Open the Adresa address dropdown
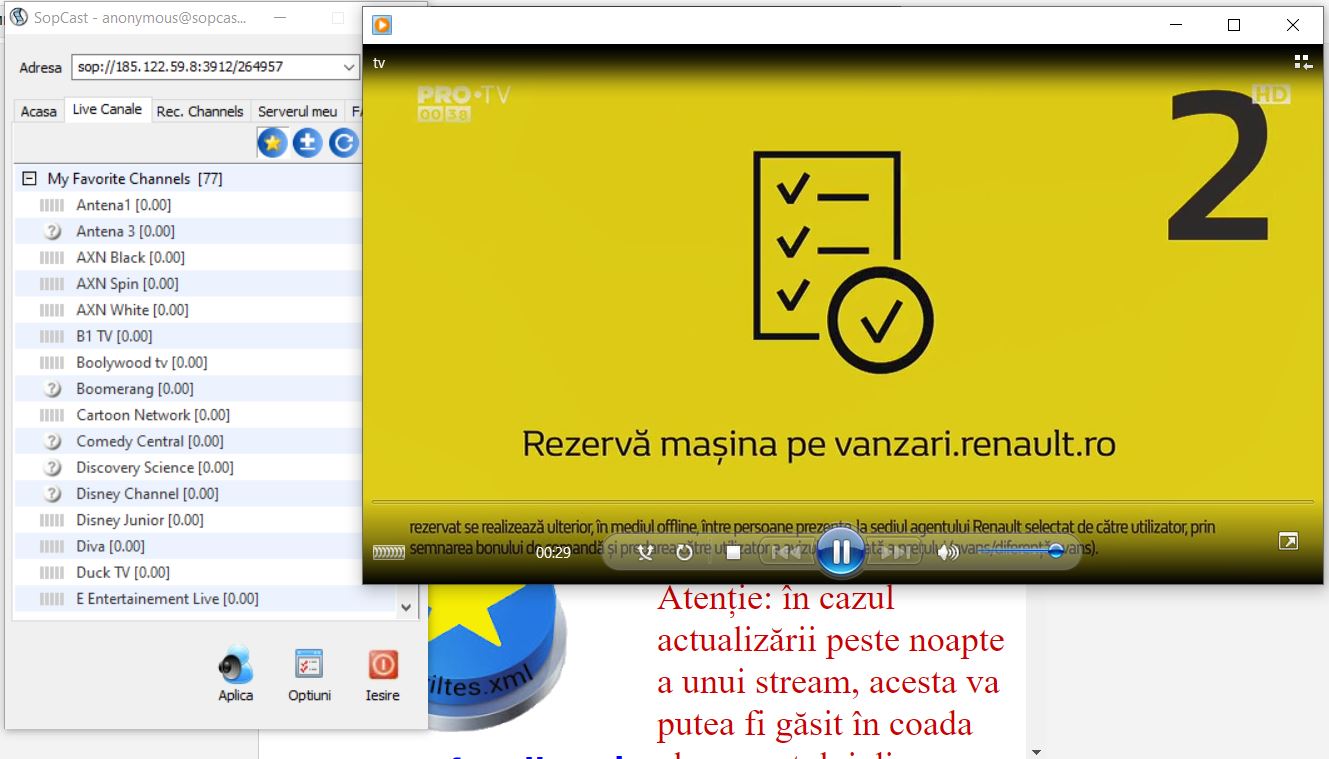Viewport: 1329px width, 759px height. tap(349, 67)
